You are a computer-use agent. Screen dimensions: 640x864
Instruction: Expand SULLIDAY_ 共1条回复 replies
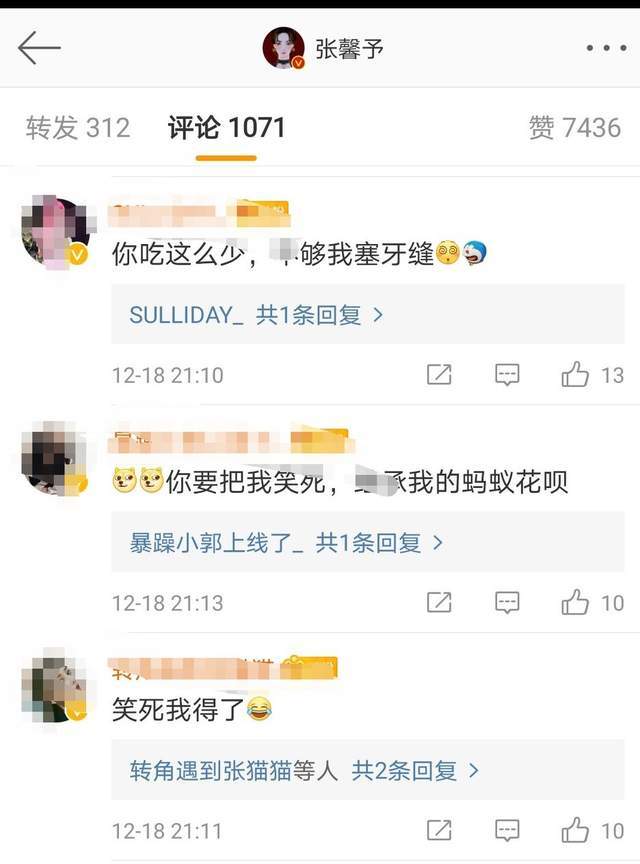point(368,315)
